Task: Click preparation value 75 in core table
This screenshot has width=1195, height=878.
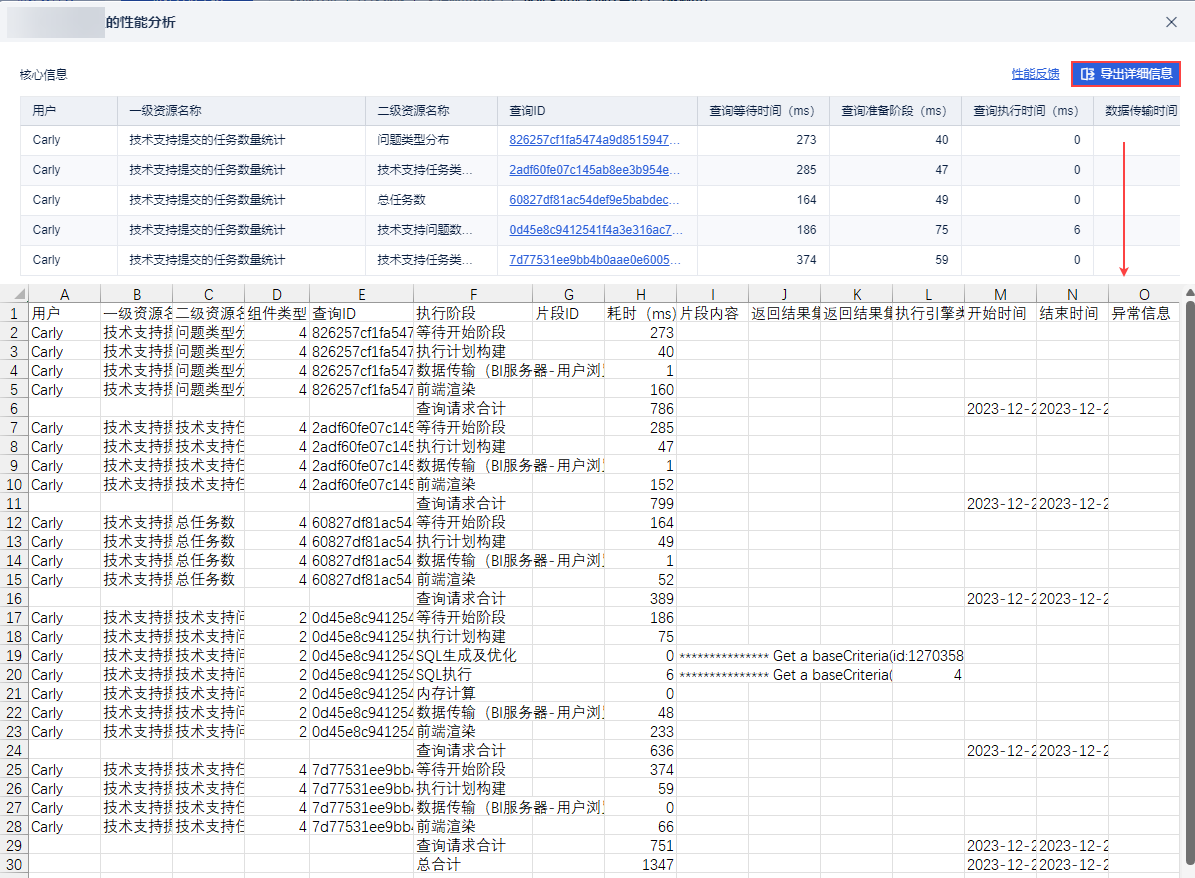Action: pyautogui.click(x=942, y=229)
